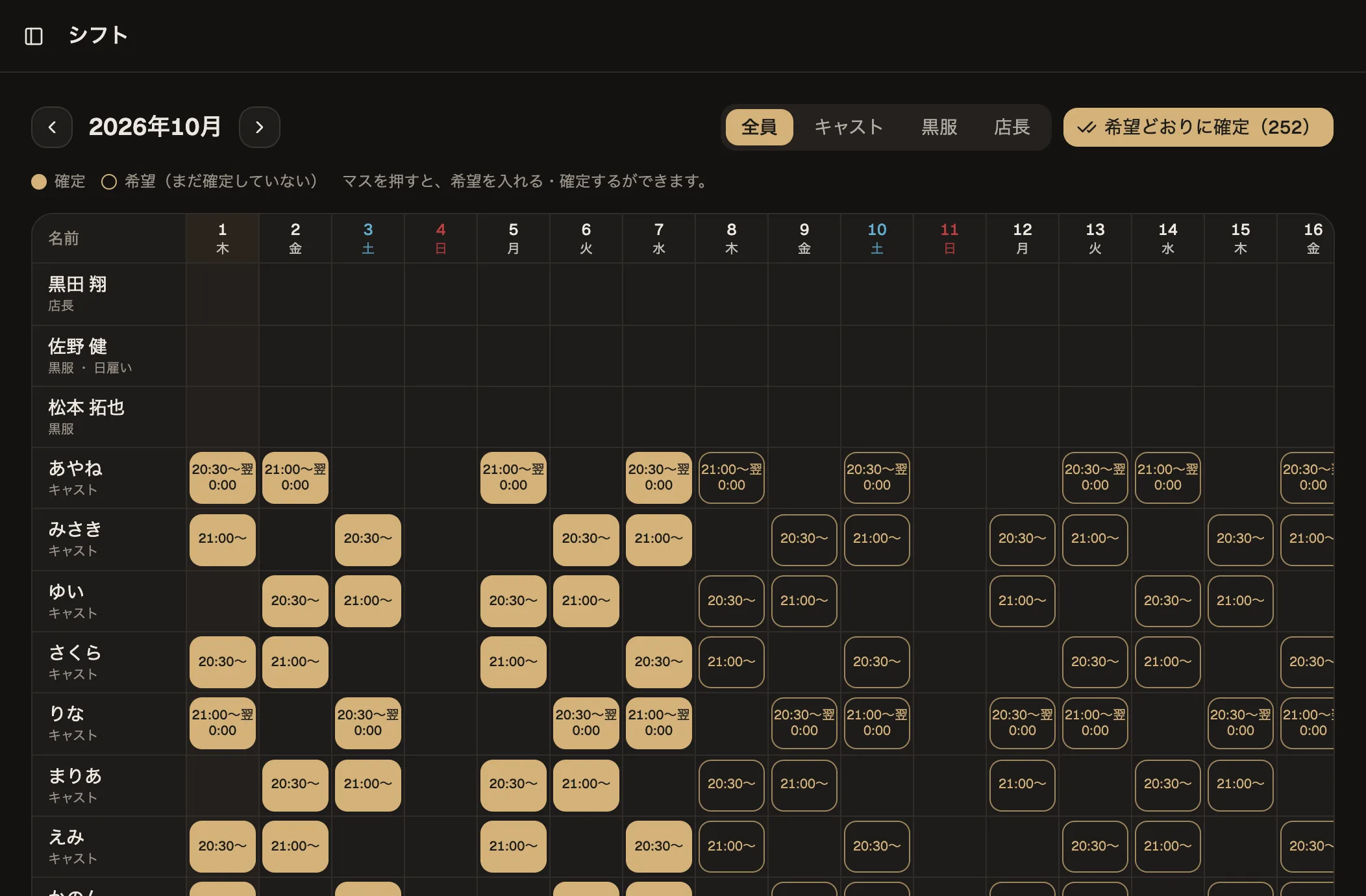Viewport: 1366px width, 896px height.
Task: Switch to the 黒服 filter tab
Action: [939, 127]
